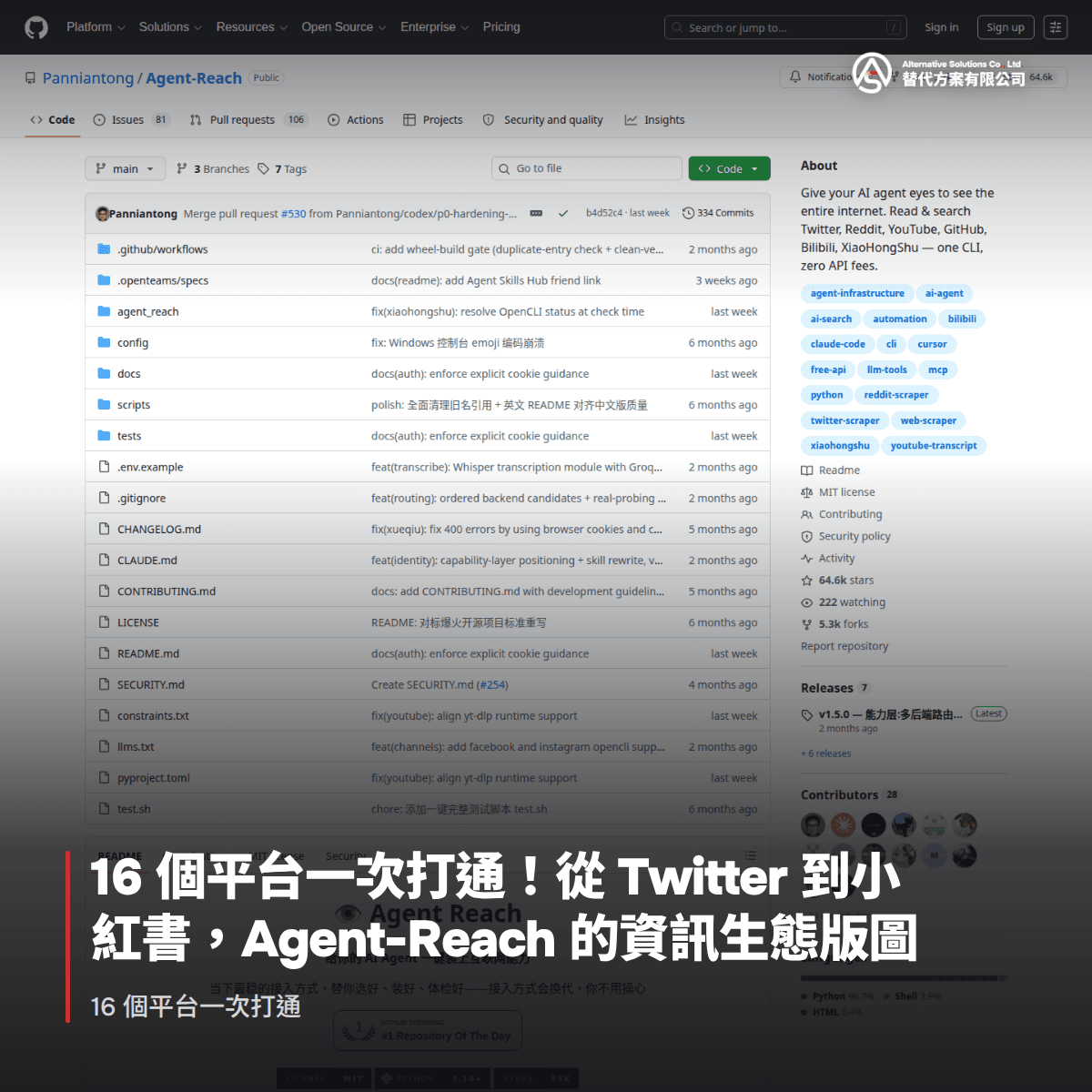Select the claude-code topic tag
This screenshot has height=1092, width=1092.
(838, 344)
